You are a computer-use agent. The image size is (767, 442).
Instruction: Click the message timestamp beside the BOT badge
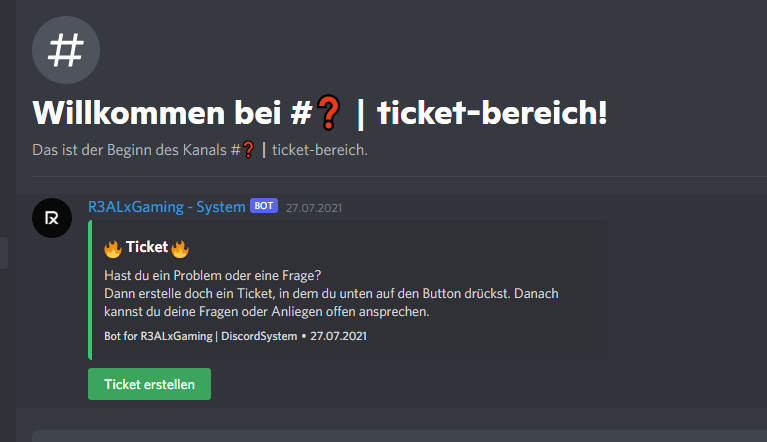tap(314, 207)
